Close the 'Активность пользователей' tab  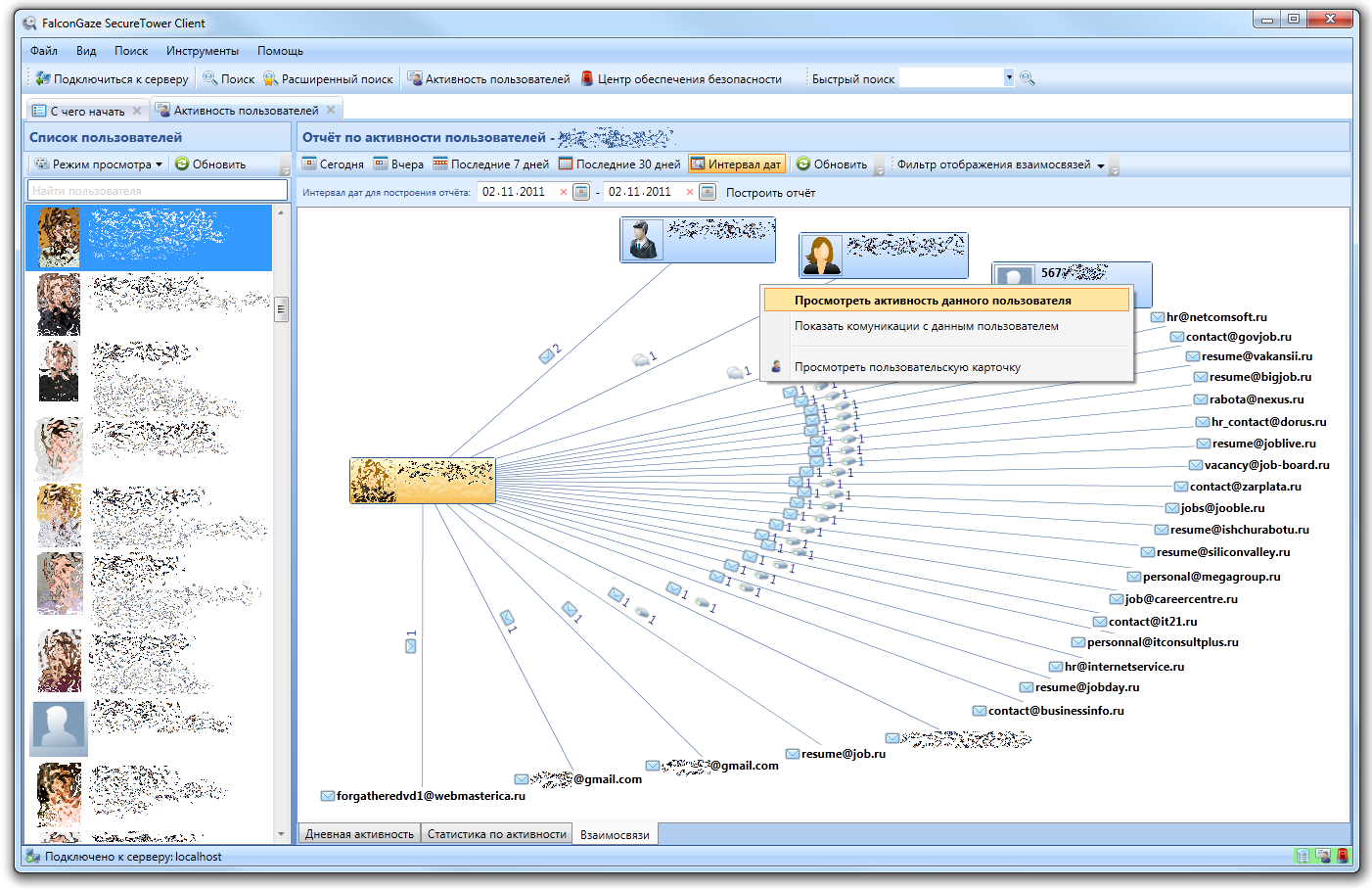point(331,110)
